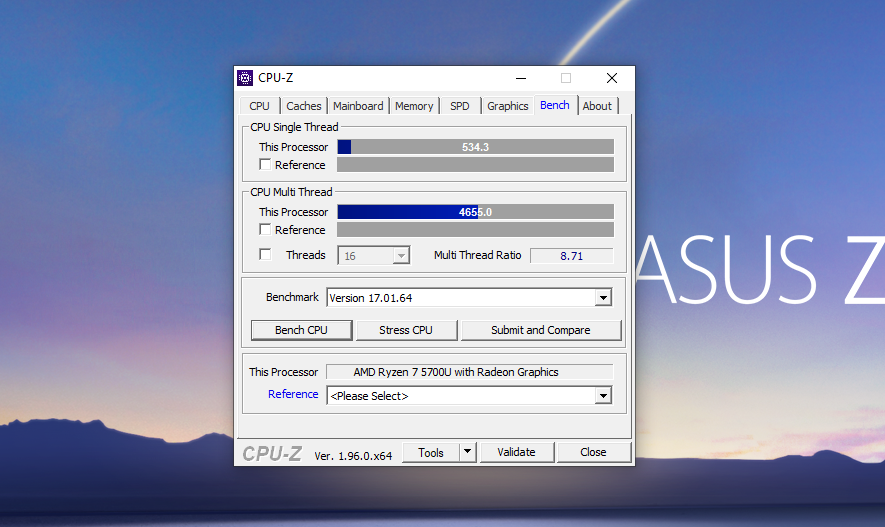
Task: Click the multi thread empty Reference bar
Action: [x=475, y=230]
